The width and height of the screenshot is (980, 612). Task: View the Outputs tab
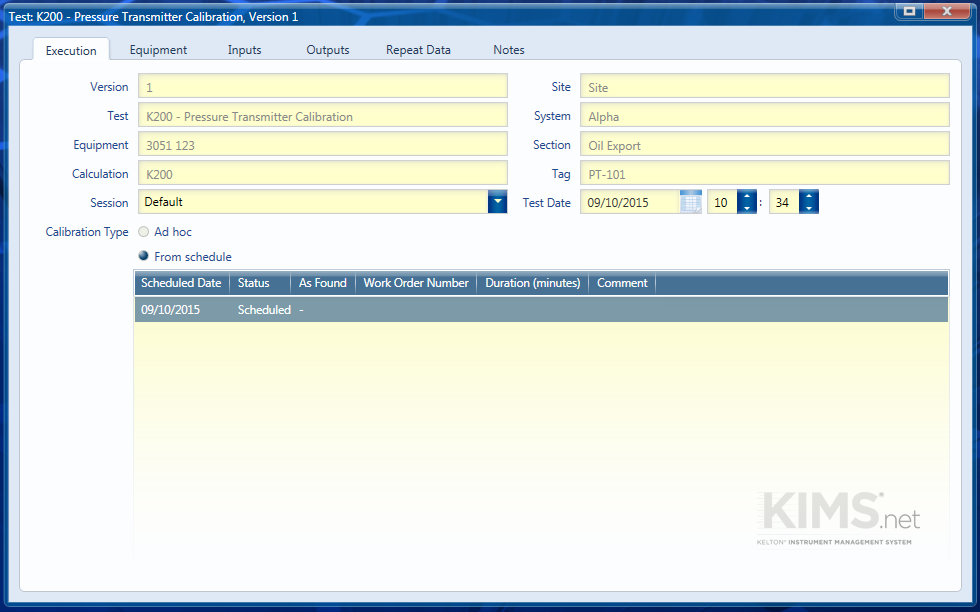click(328, 50)
